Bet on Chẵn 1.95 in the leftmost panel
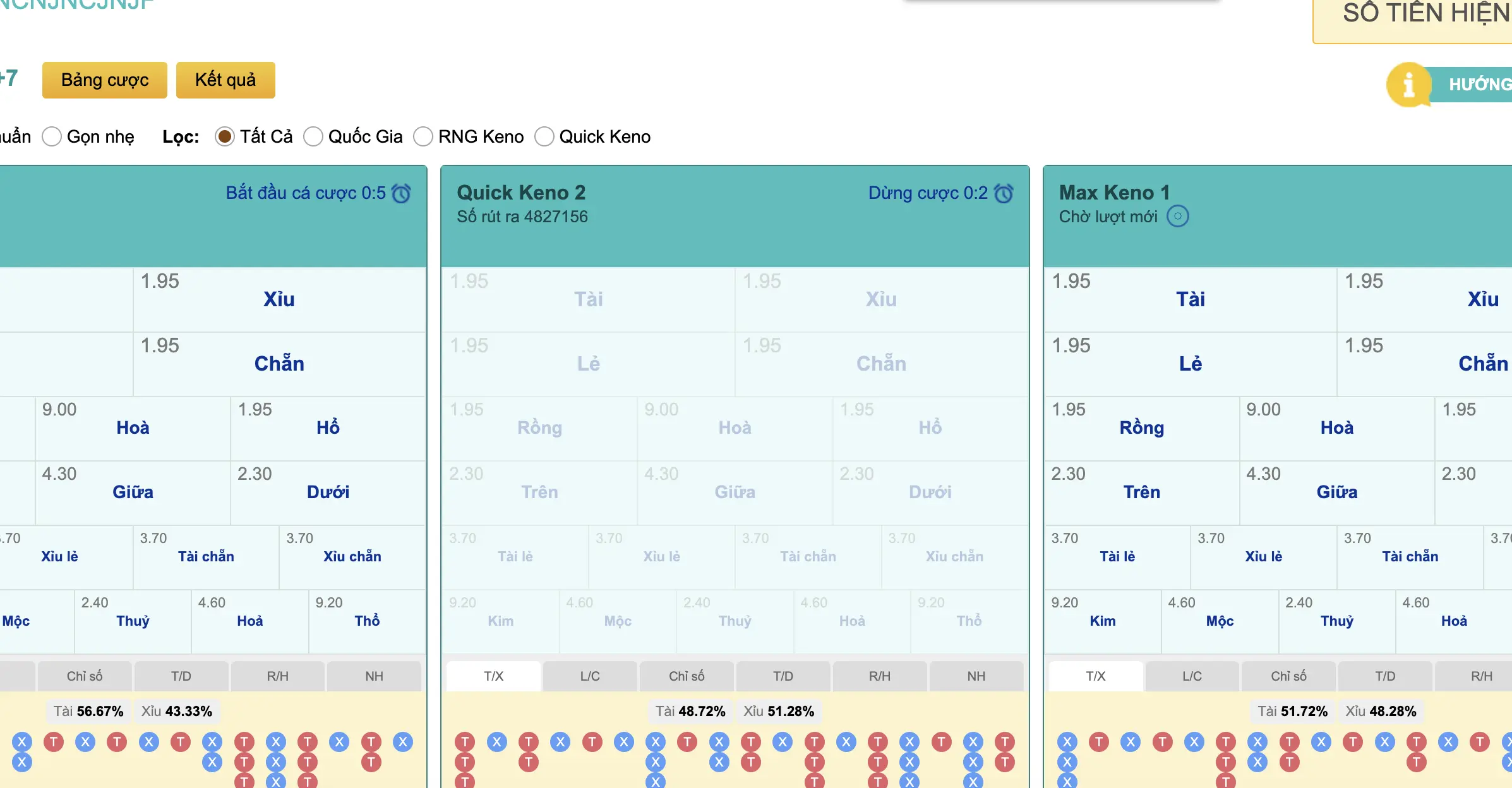 click(279, 364)
